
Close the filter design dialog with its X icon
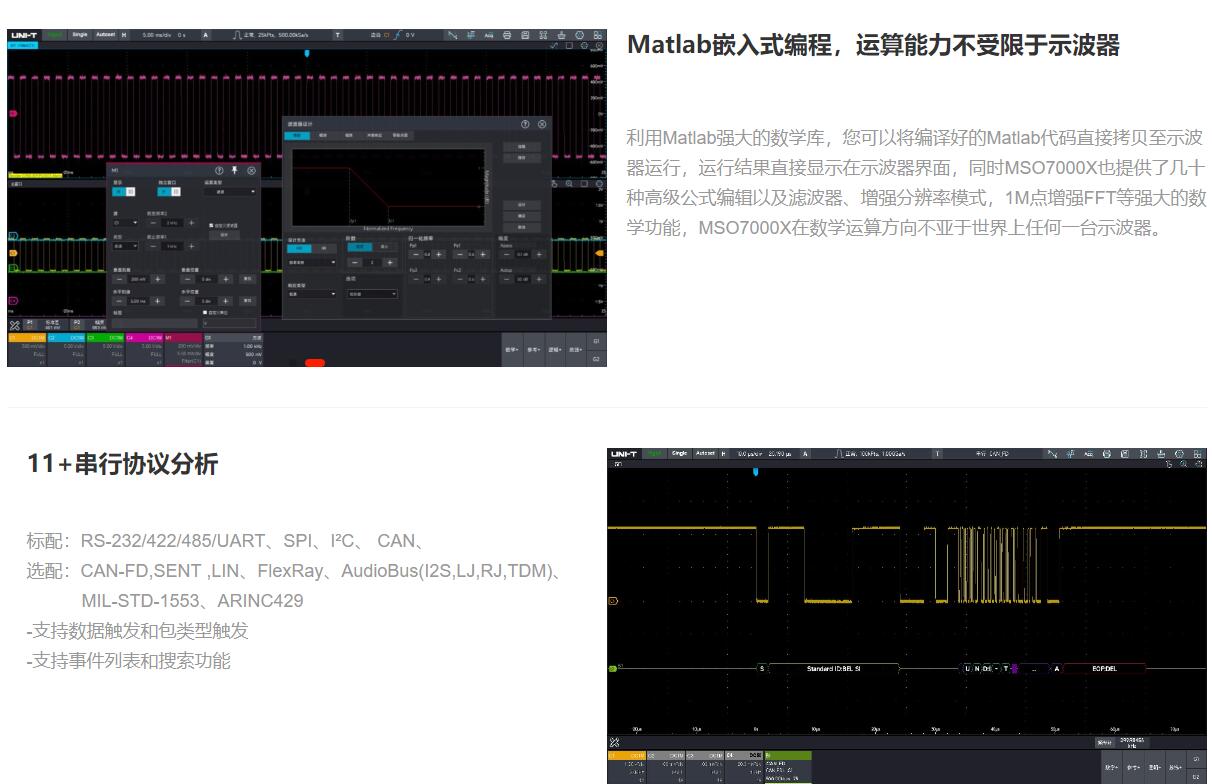click(x=542, y=124)
